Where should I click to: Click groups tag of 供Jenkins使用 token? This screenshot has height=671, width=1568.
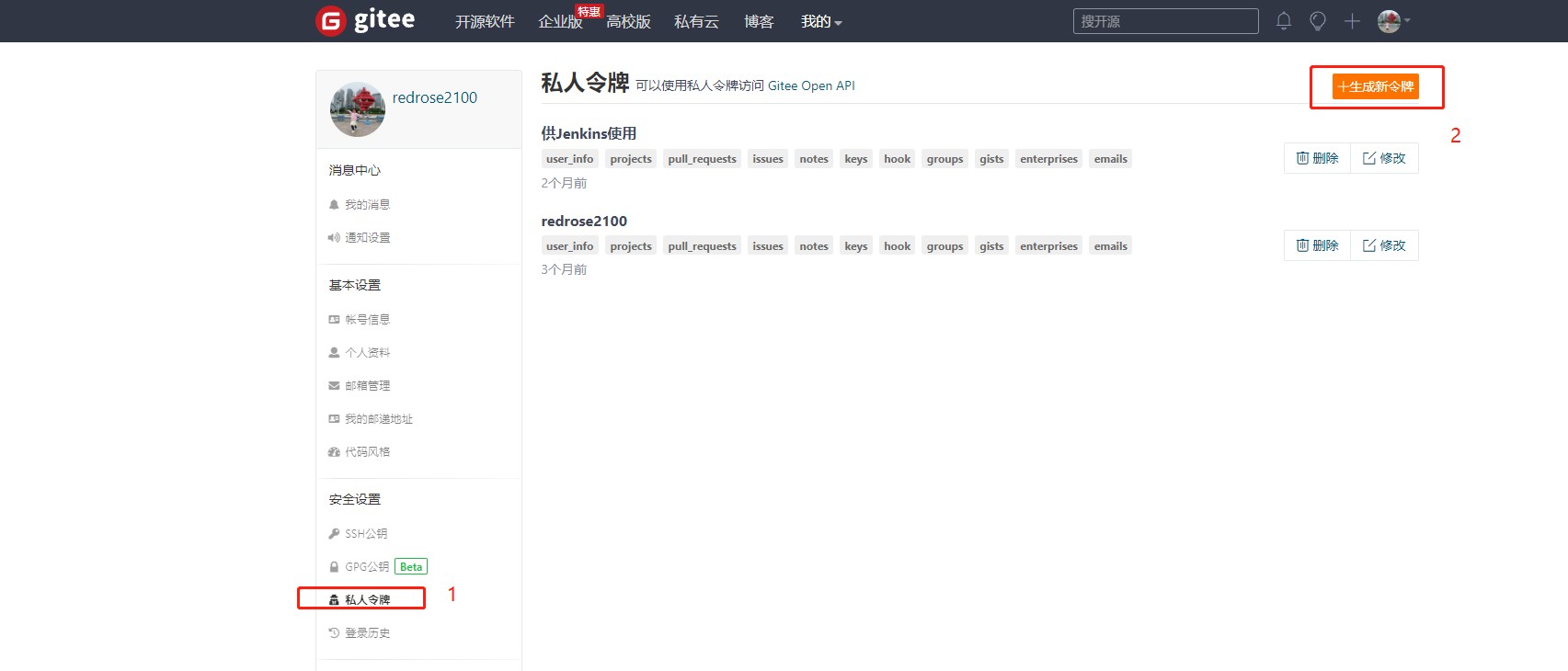(x=945, y=159)
